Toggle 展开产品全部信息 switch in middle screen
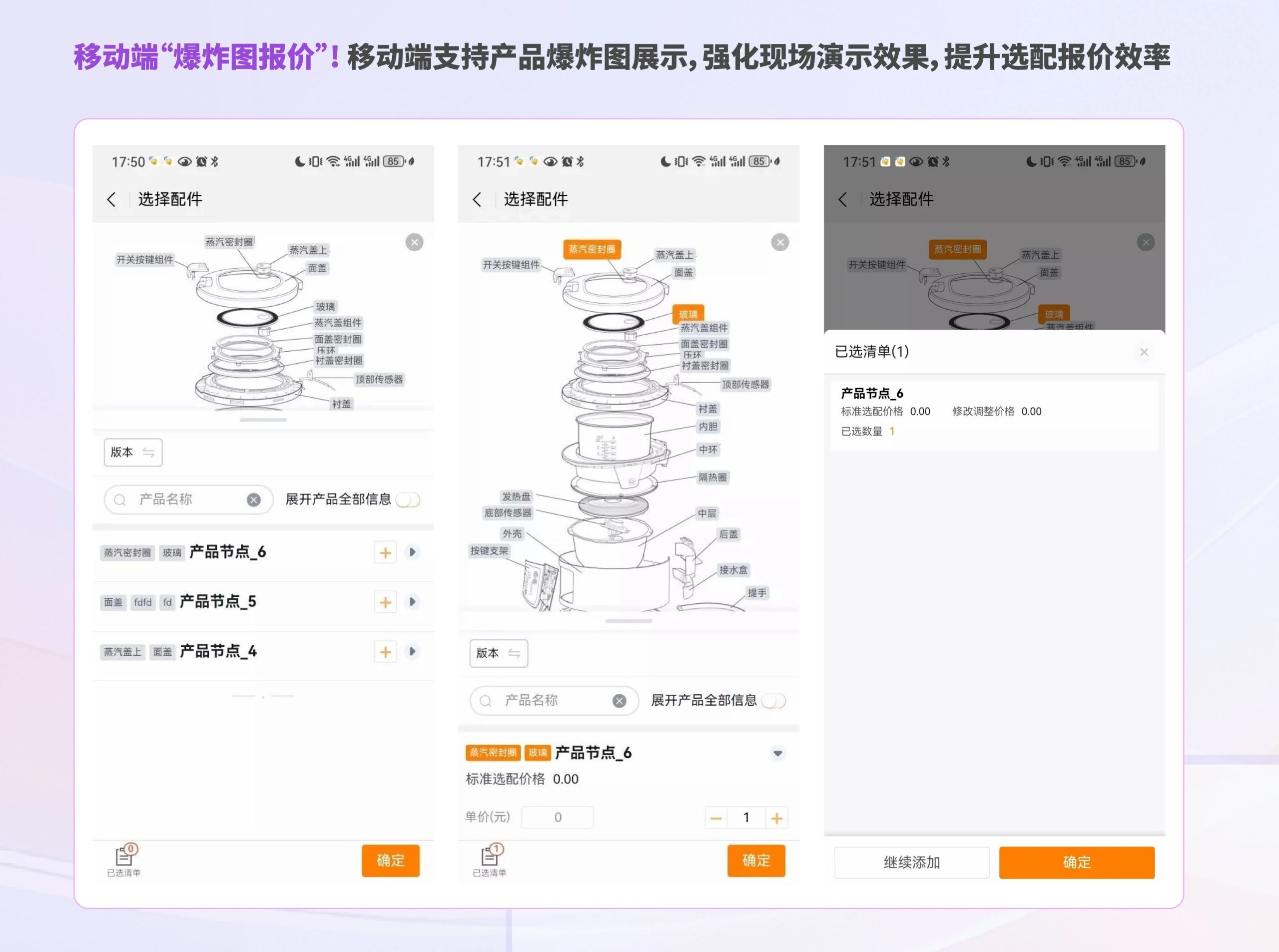 [x=773, y=701]
